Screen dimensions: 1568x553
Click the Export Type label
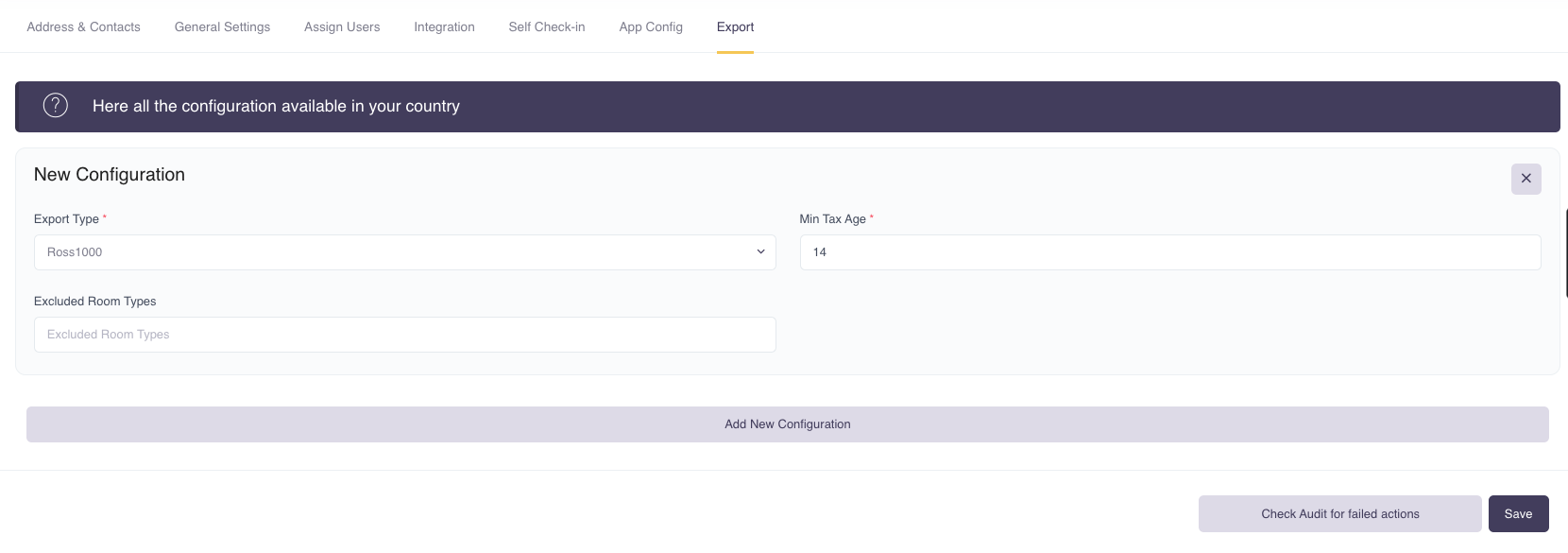(66, 218)
